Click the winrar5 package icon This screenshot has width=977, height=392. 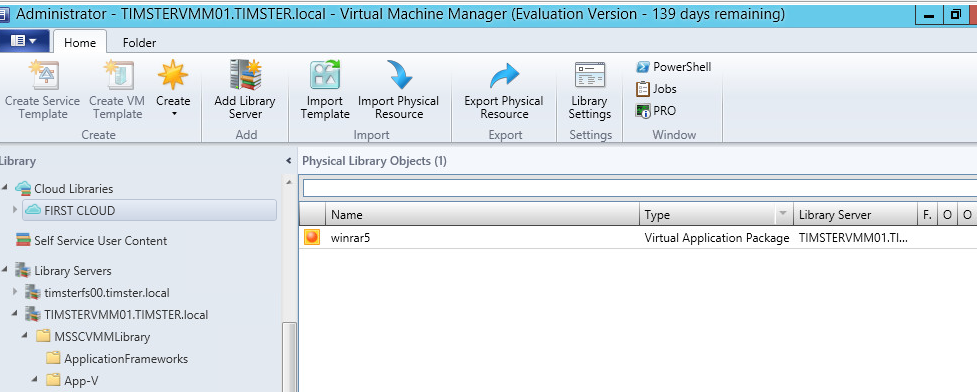point(312,237)
